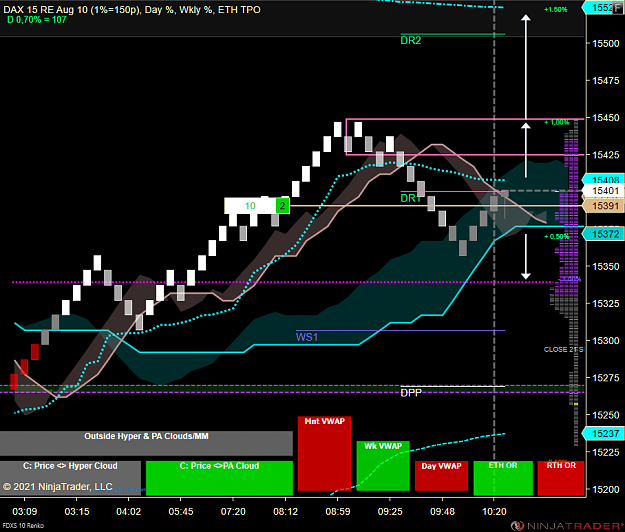This screenshot has height=532, width=625.
Task: Click the F button beside the top price marker
Action: click(x=618, y=7)
